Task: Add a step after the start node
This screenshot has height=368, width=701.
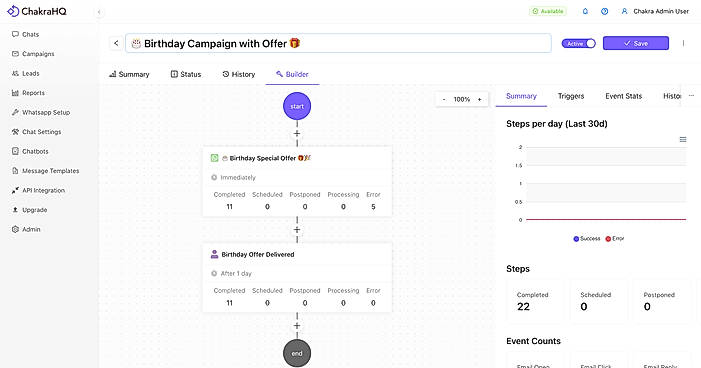Action: [x=297, y=134]
